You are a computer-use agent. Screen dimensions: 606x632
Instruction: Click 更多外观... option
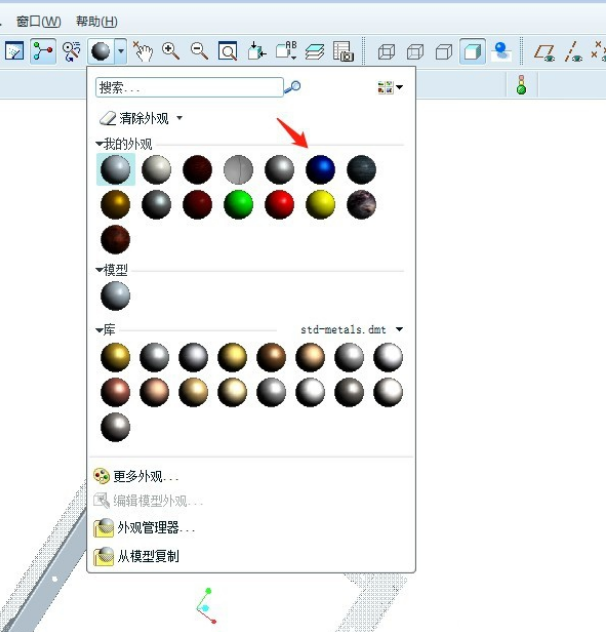(x=146, y=476)
